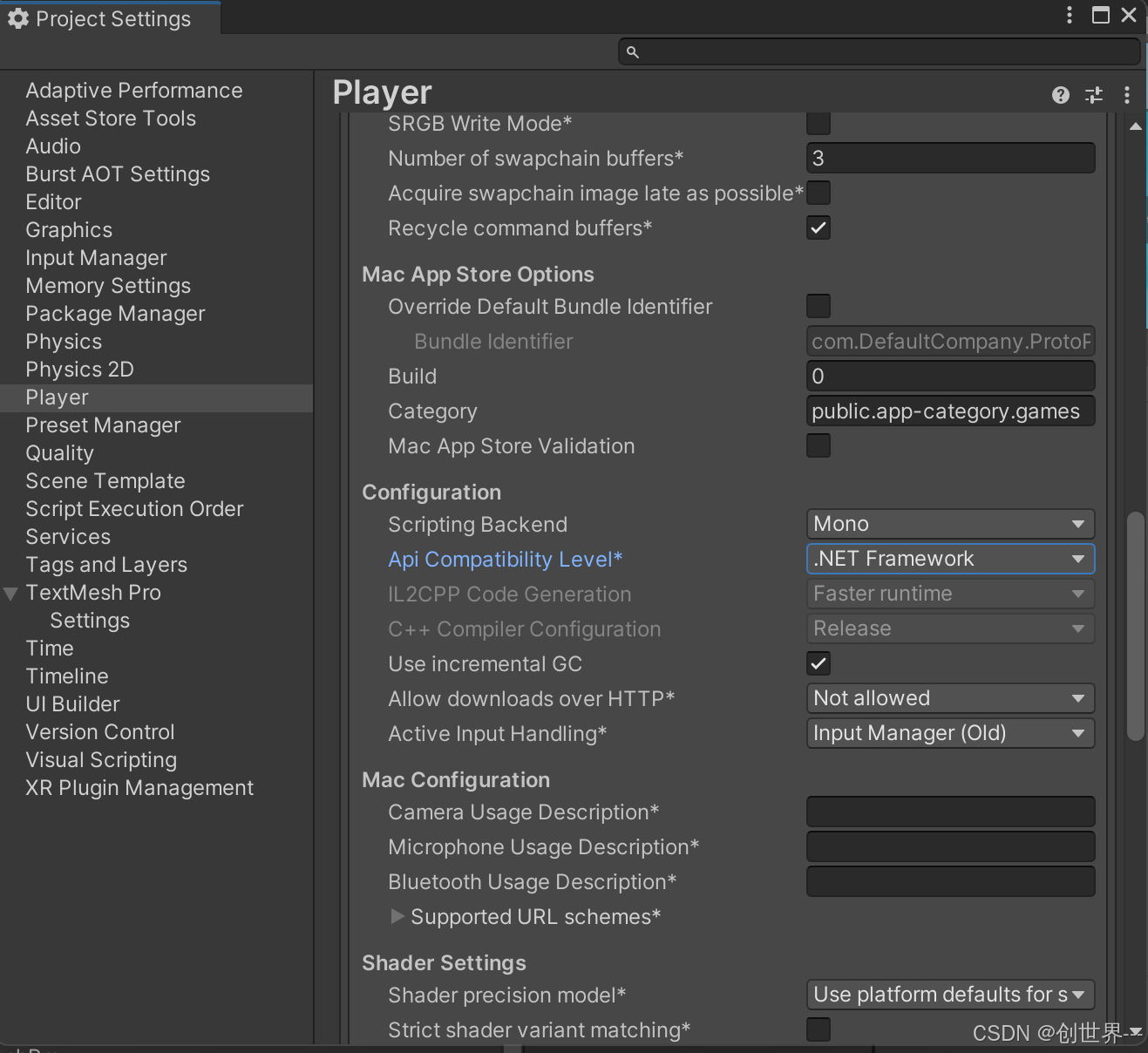Click the Player panel vertical scrollbar thumb
Image resolution: width=1148 pixels, height=1053 pixels.
point(1135,626)
